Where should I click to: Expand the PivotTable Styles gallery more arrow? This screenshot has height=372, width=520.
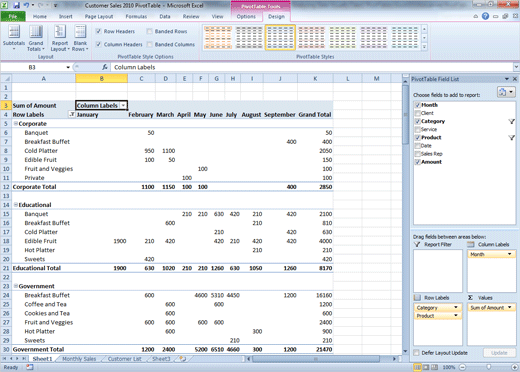point(424,47)
